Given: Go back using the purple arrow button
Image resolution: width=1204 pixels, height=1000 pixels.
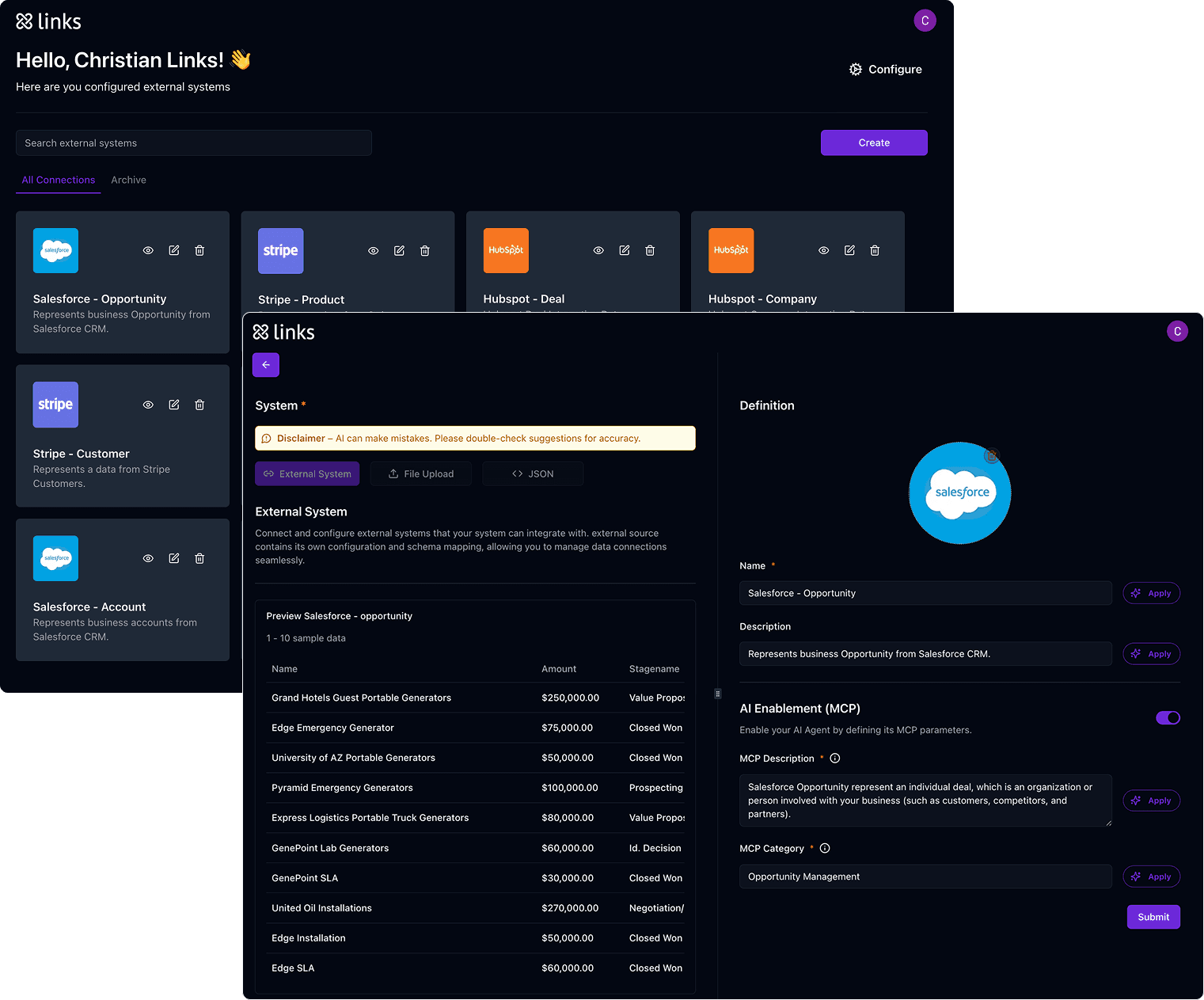Looking at the screenshot, I should (x=266, y=365).
